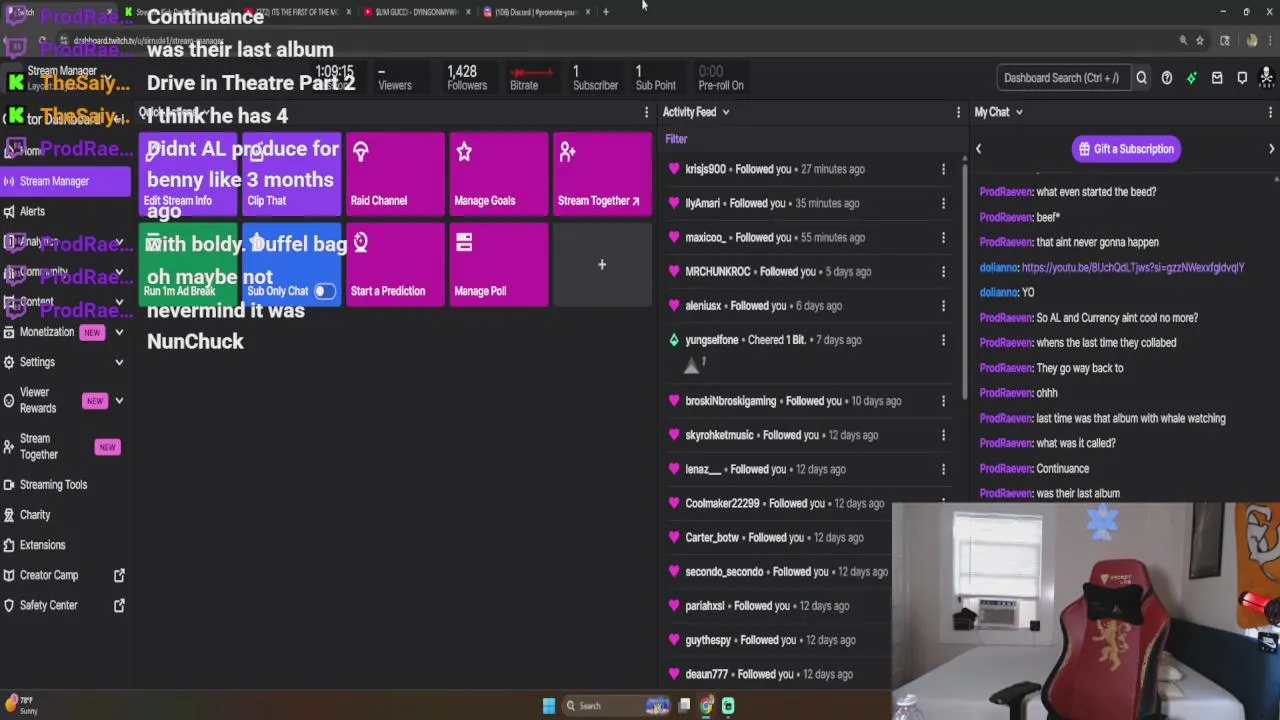Open Chrome from the taskbar
Viewport: 1280px width, 720px height.
click(706, 706)
